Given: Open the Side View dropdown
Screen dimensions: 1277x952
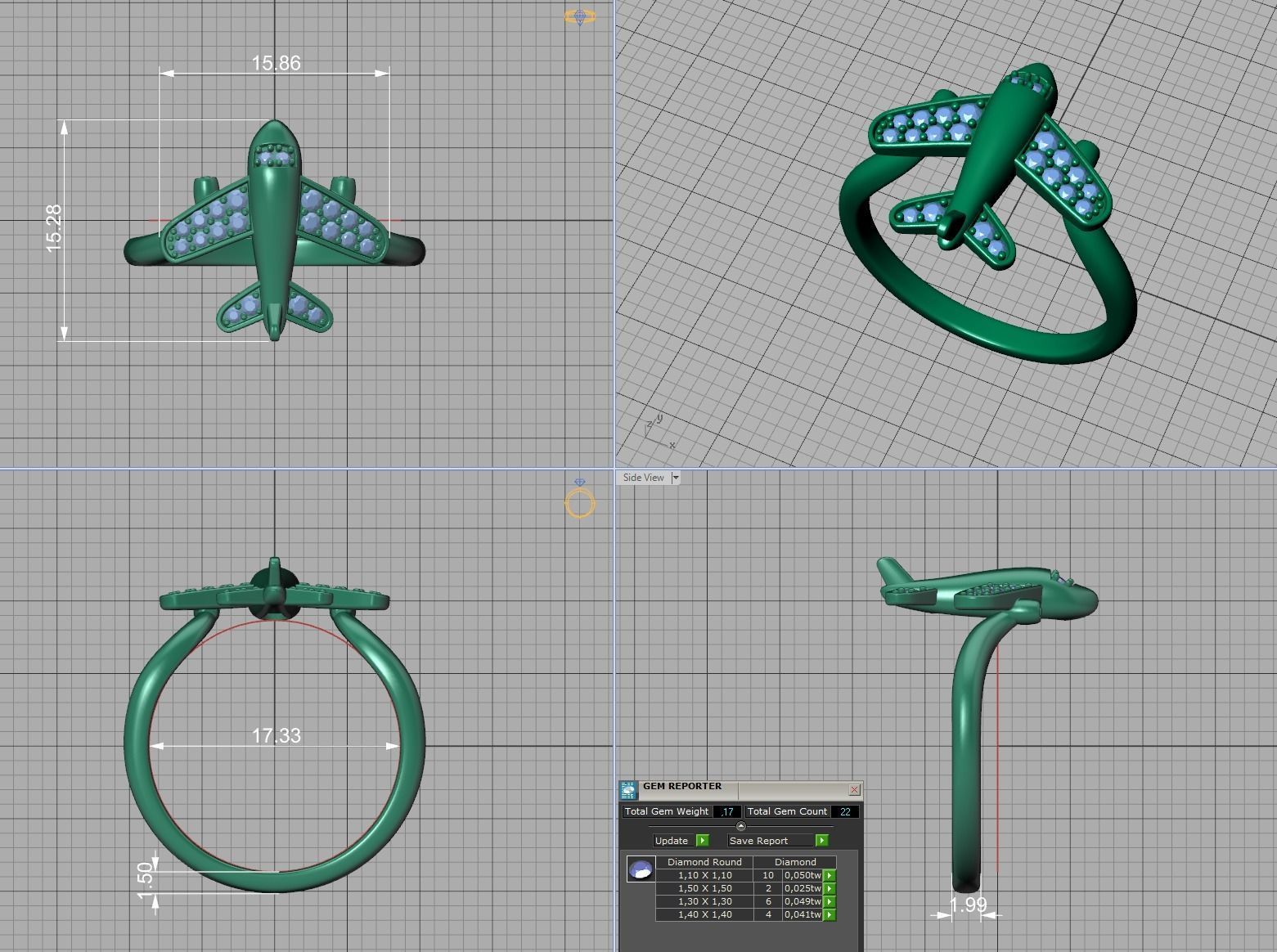Looking at the screenshot, I should click(676, 478).
